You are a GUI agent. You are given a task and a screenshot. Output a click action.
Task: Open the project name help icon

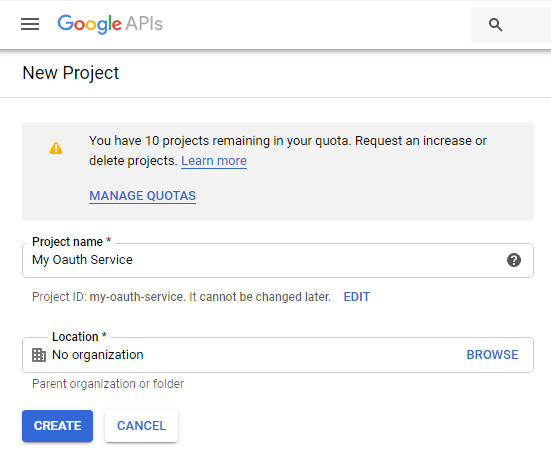(x=514, y=260)
